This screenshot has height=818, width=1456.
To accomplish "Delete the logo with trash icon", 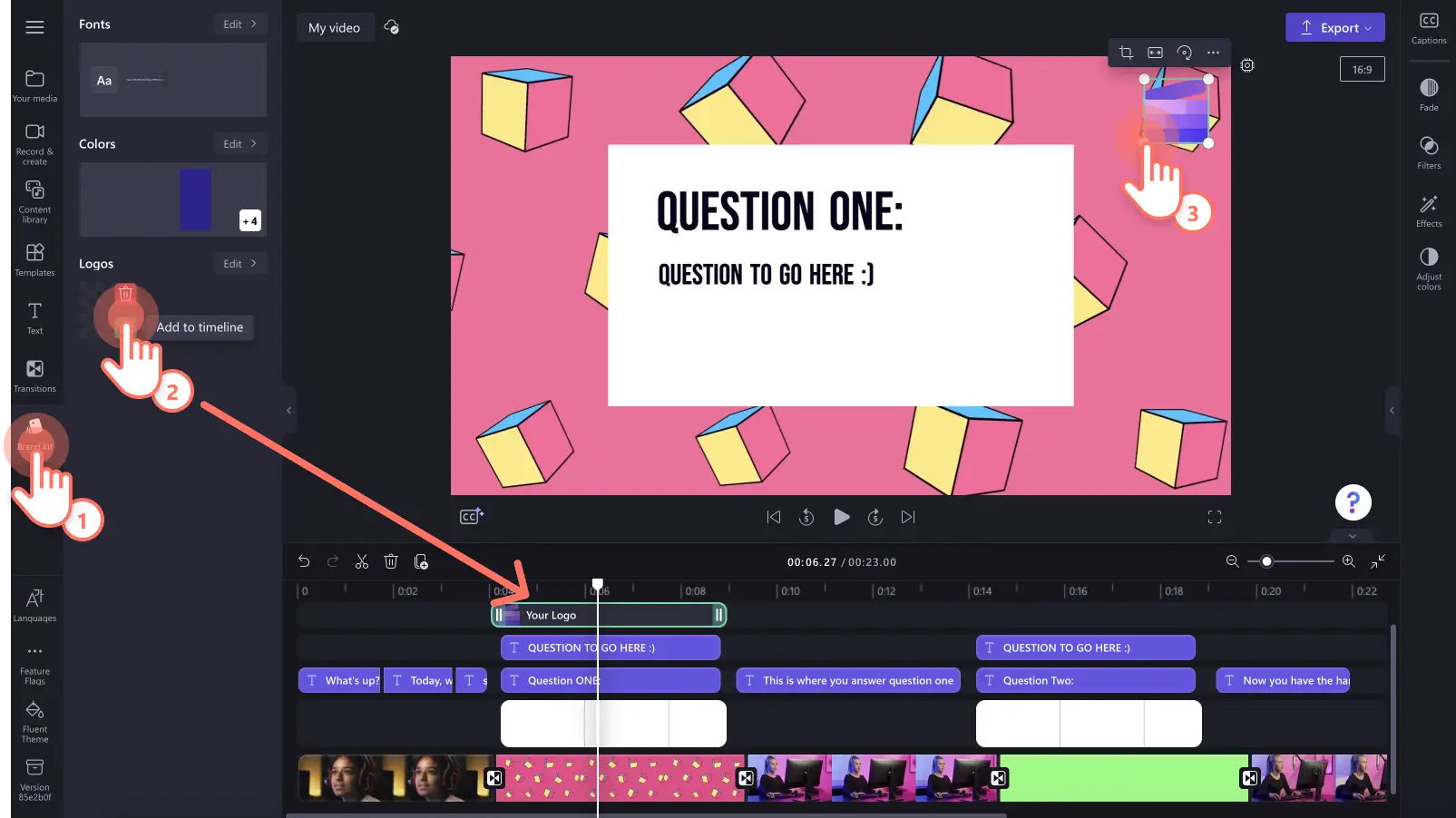I will (126, 294).
